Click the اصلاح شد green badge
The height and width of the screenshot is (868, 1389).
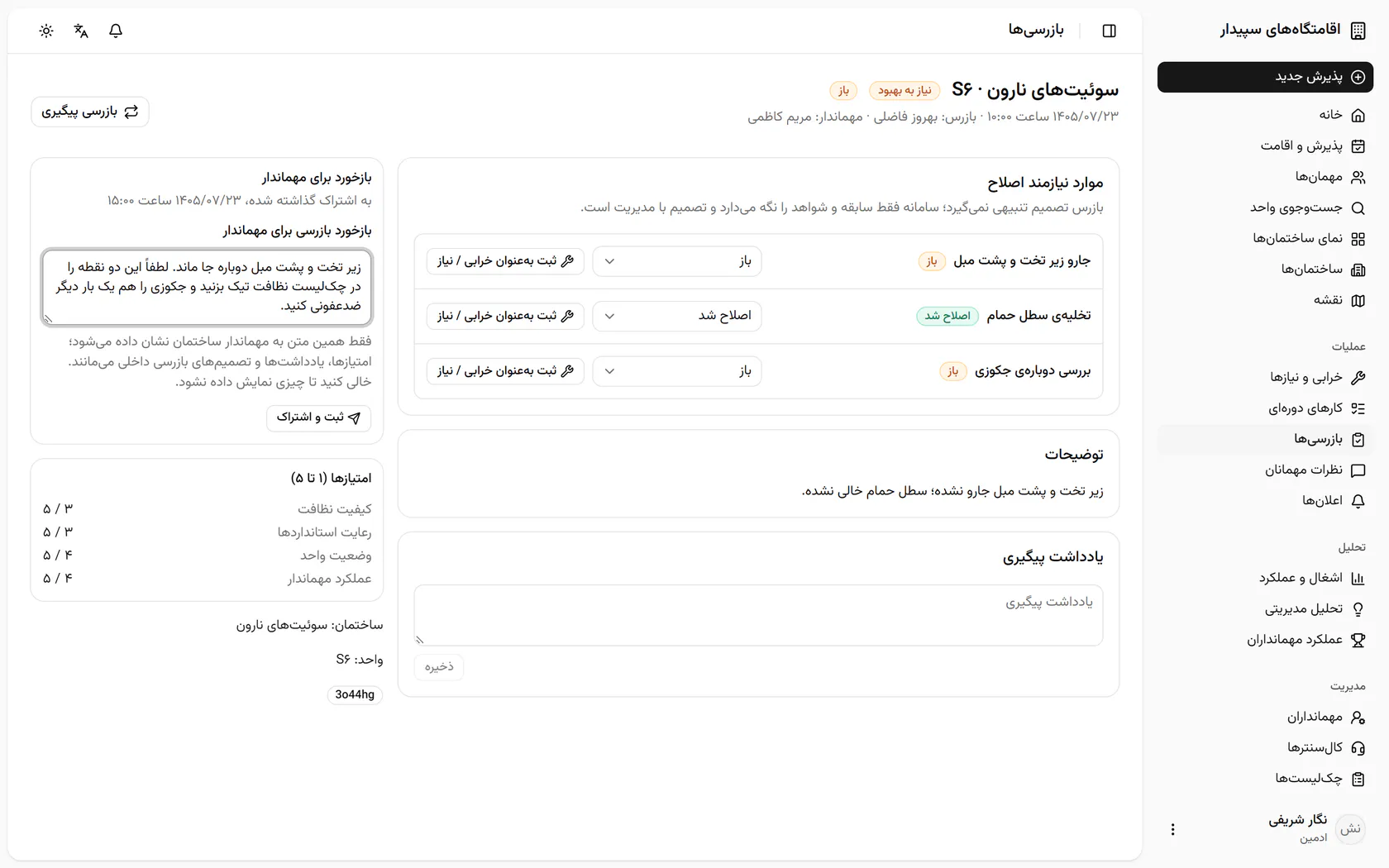click(x=947, y=316)
